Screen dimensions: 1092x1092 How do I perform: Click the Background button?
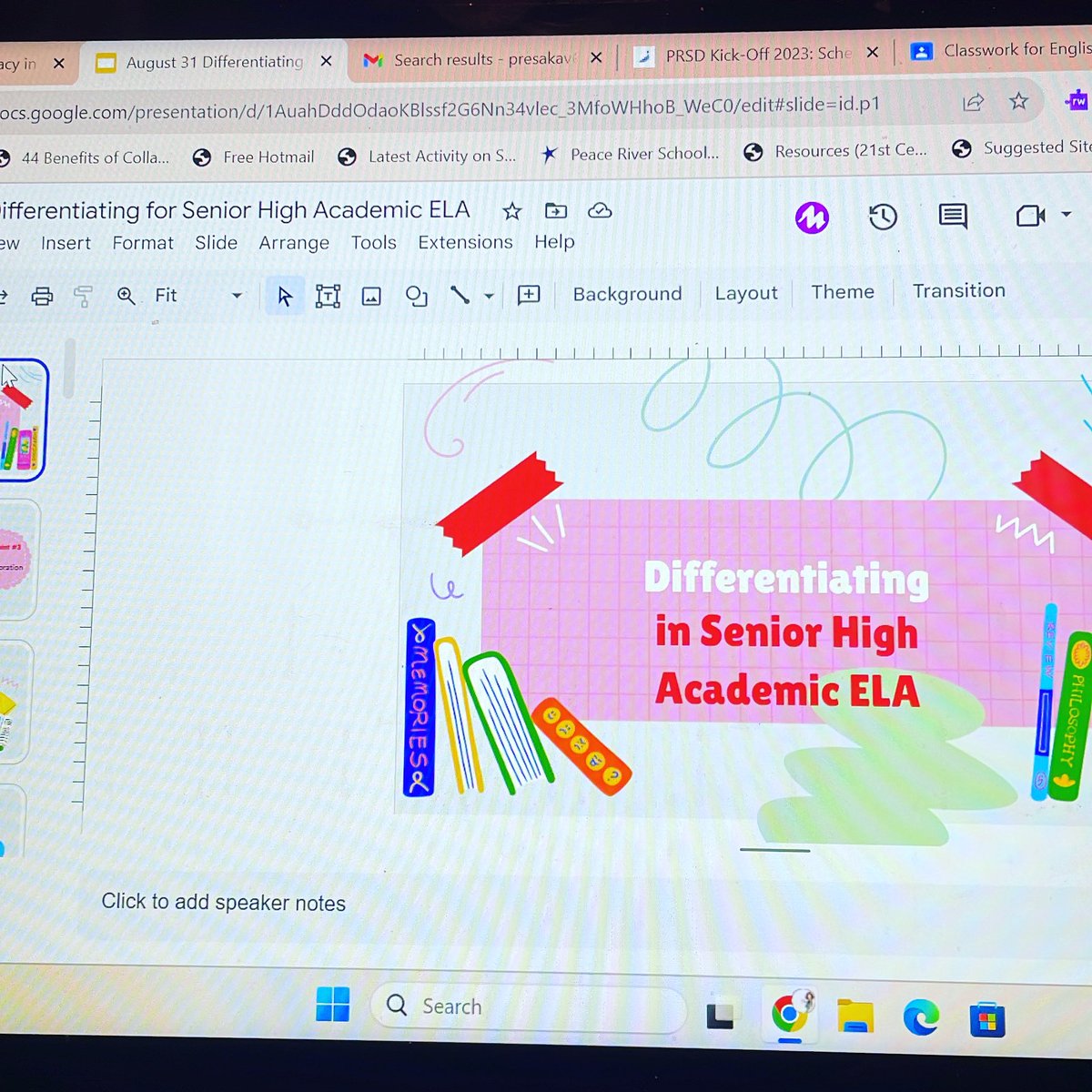click(627, 294)
